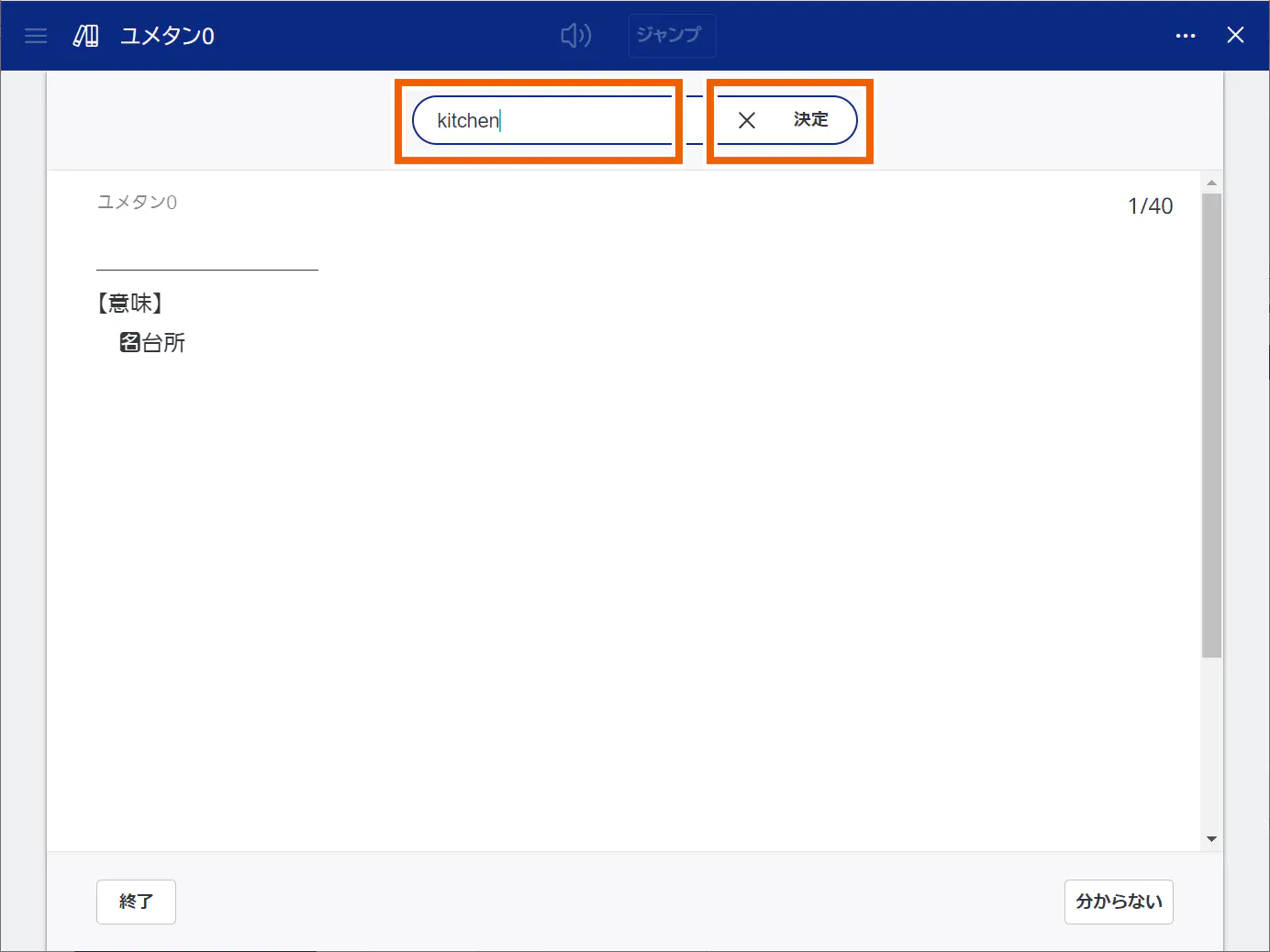1270x952 pixels.
Task: Click the scrollbar up arrow
Action: pos(1211,183)
